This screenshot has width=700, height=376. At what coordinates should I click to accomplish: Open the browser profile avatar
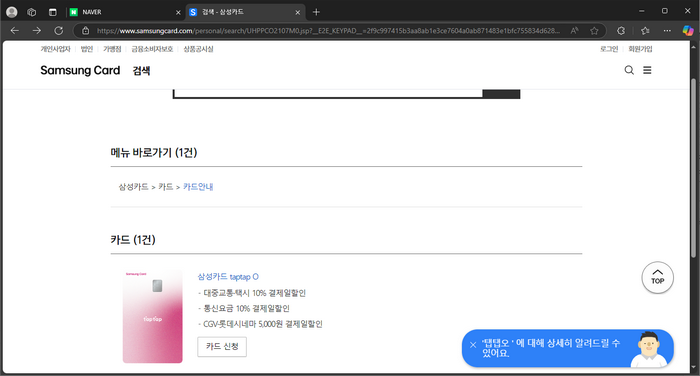coord(12,12)
